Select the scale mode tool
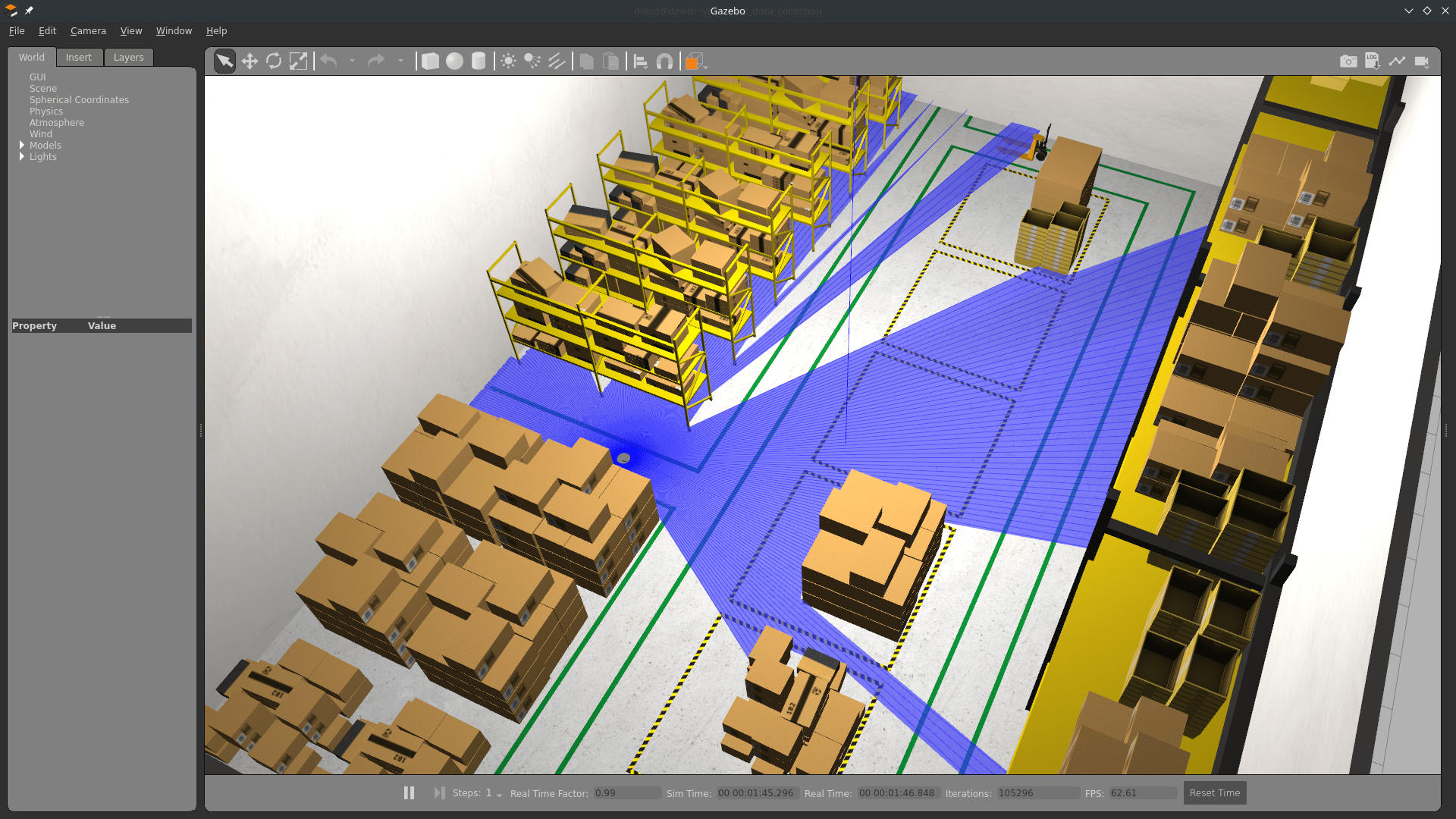 point(299,61)
